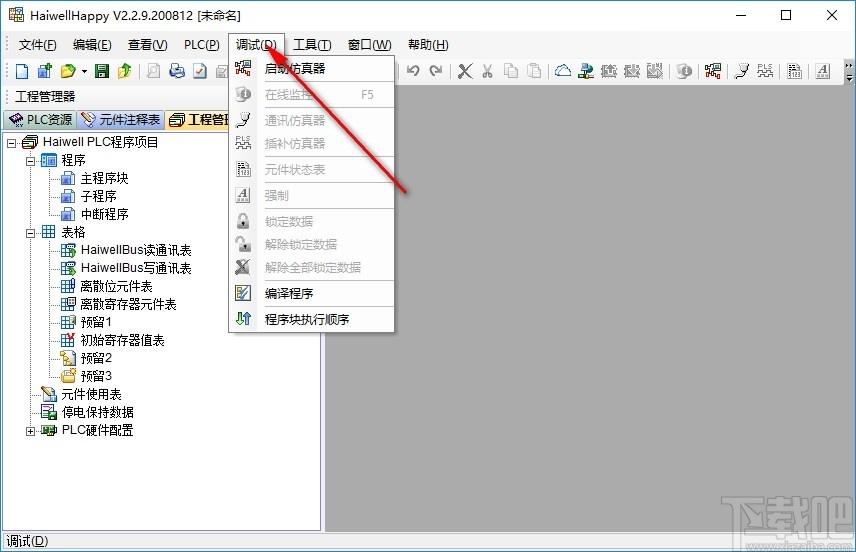Click the open folder toolbar icon
856x552 pixels.
coord(68,71)
